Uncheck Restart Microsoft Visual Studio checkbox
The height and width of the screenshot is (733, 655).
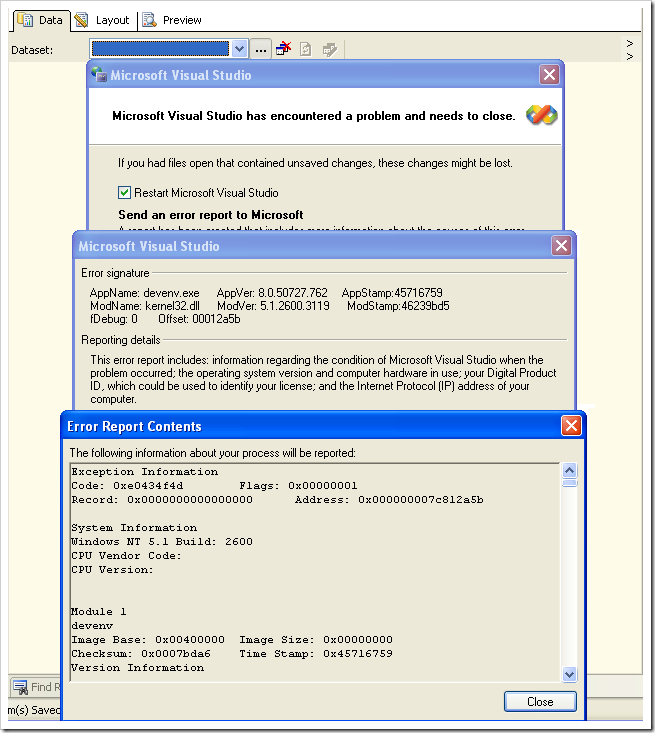click(x=124, y=193)
